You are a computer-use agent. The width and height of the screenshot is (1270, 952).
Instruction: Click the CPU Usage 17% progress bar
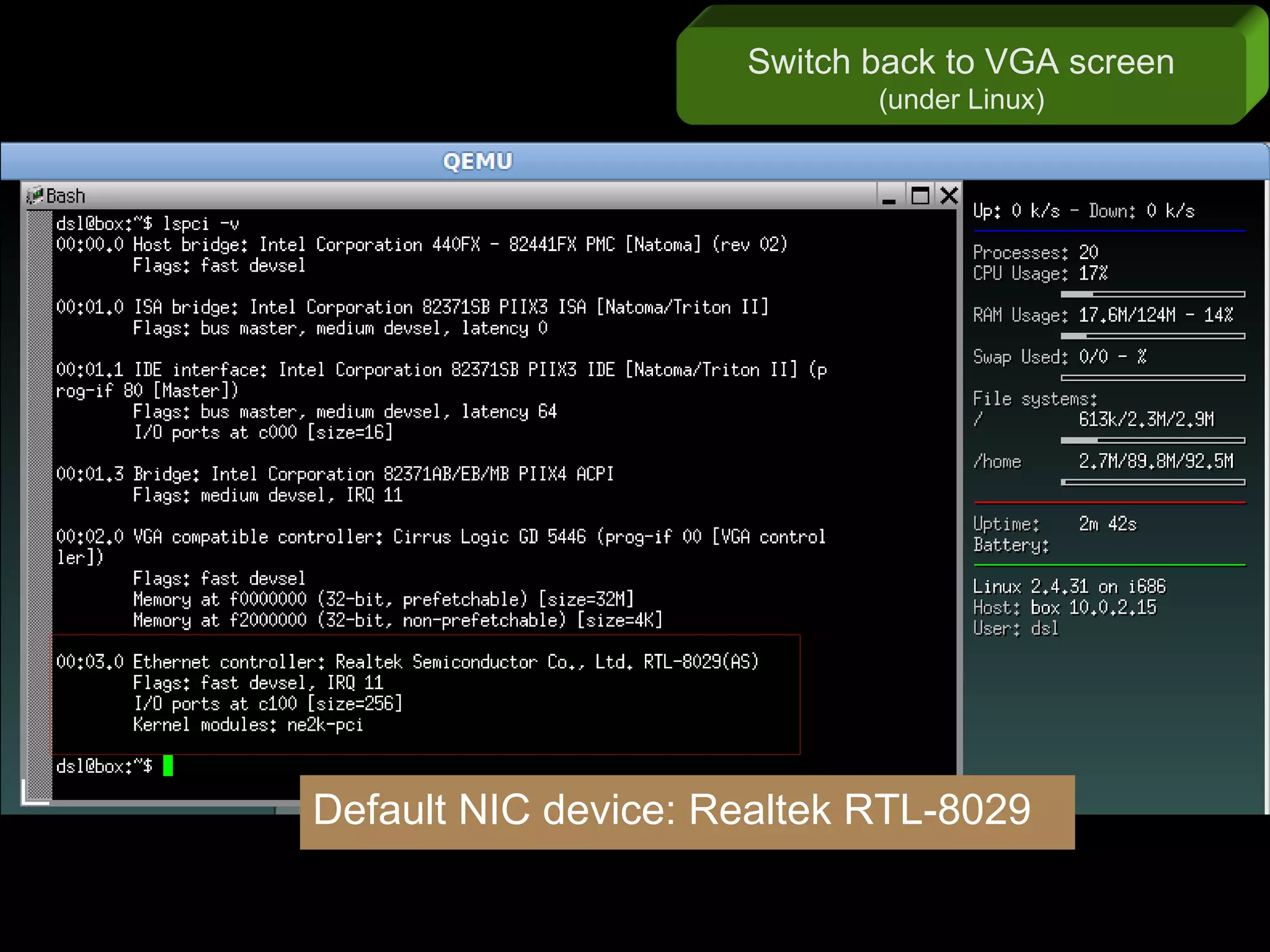(x=1153, y=294)
